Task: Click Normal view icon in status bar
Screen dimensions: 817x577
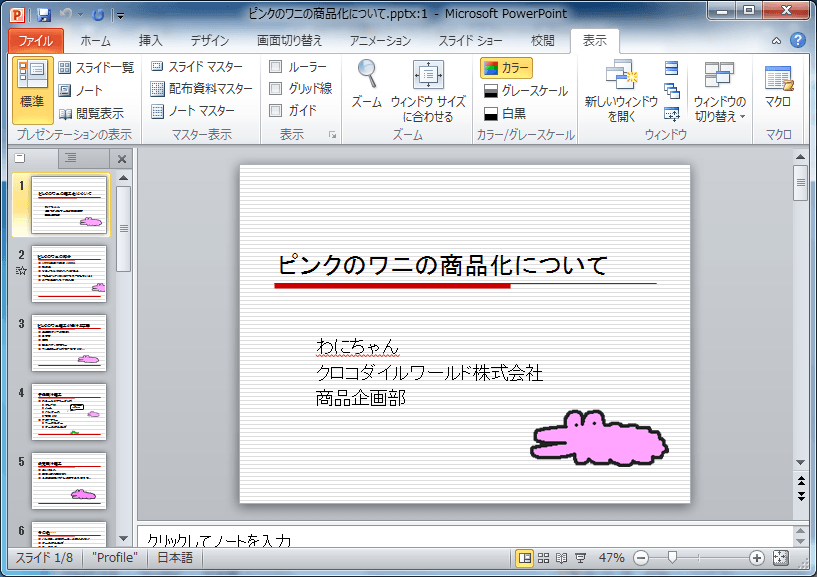Action: click(525, 558)
